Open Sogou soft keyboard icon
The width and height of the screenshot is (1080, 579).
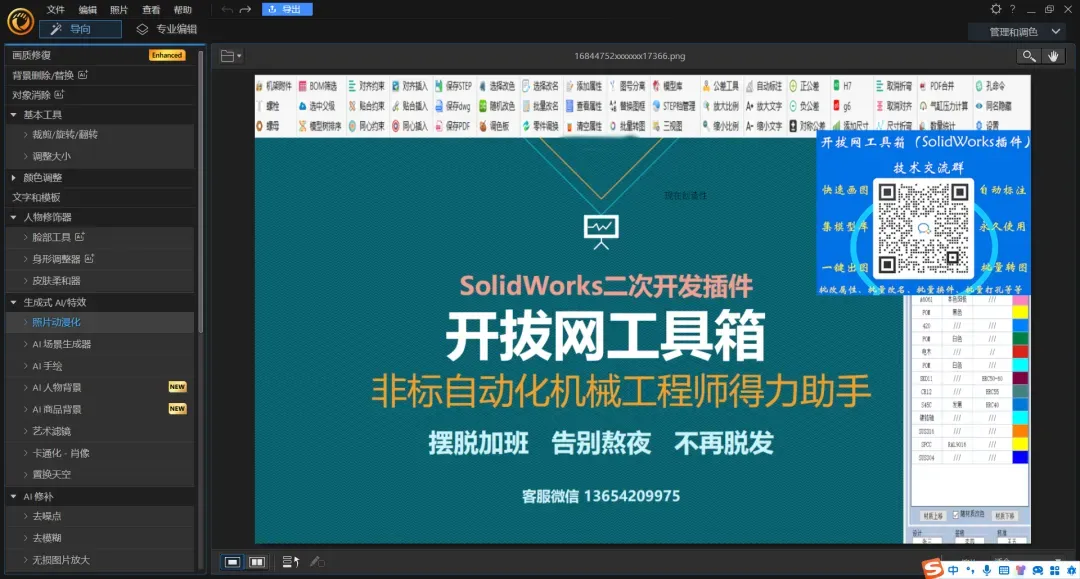tap(1004, 570)
